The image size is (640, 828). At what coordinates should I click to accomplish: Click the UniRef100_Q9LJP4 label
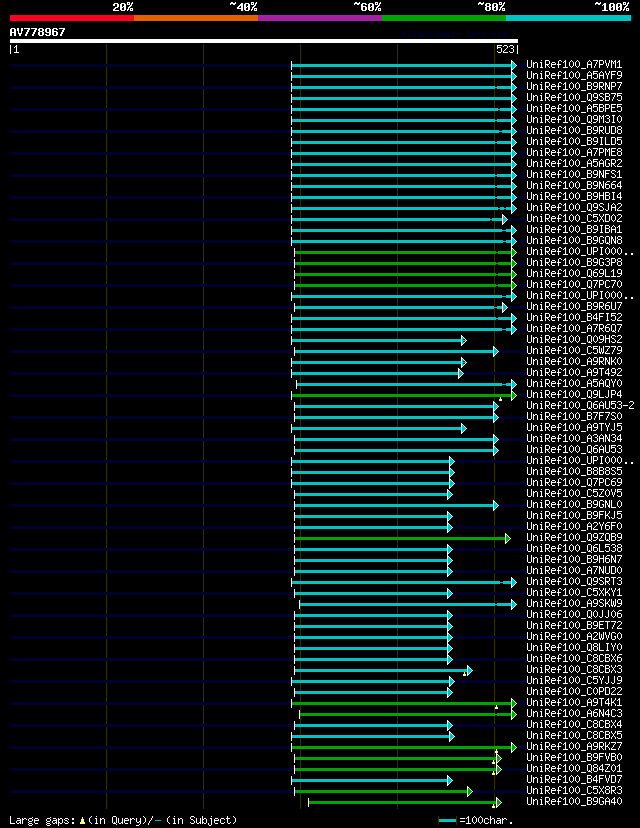(x=574, y=394)
